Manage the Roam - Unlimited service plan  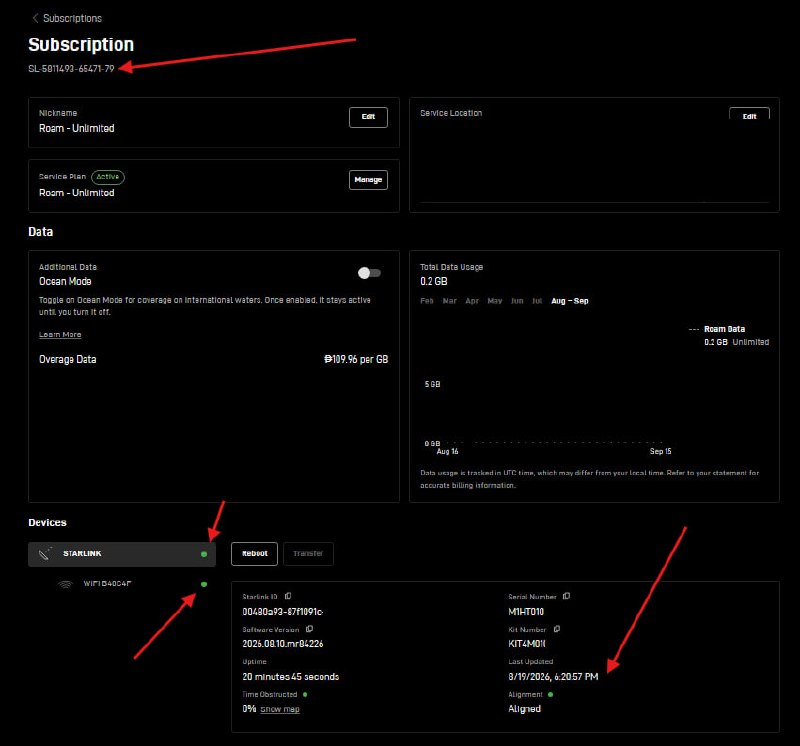point(368,180)
